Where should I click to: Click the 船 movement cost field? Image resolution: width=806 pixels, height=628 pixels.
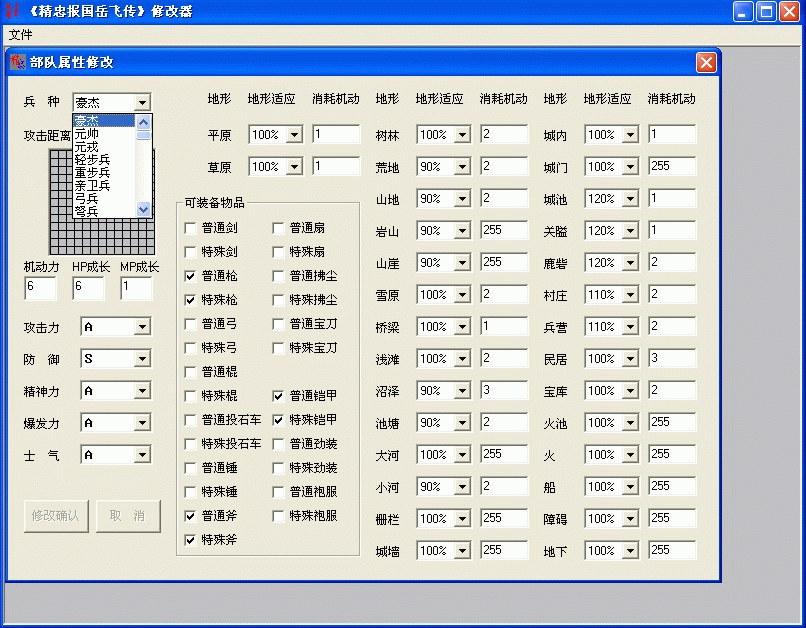(672, 486)
